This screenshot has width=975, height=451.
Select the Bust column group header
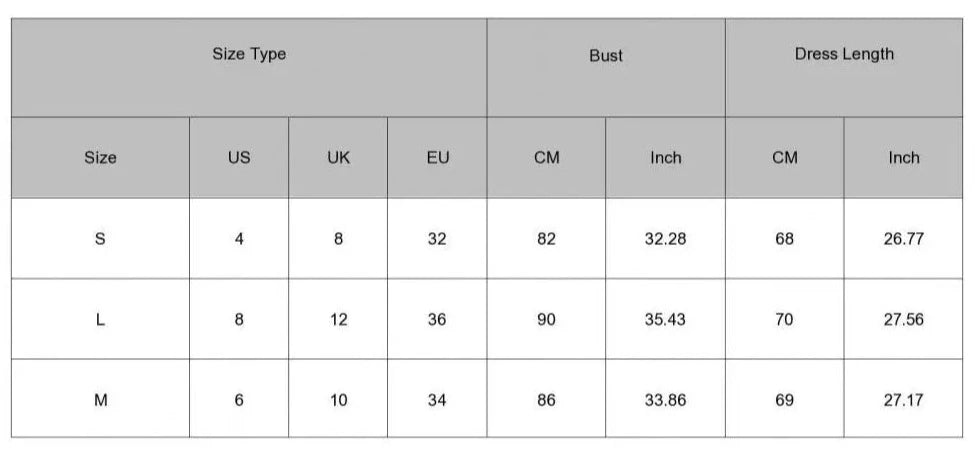(606, 56)
